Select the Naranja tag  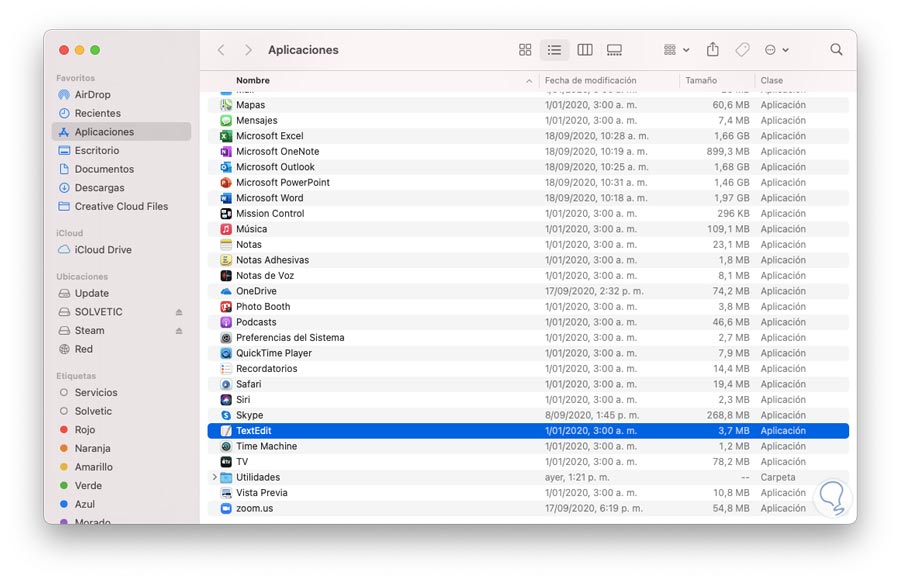[122, 448]
